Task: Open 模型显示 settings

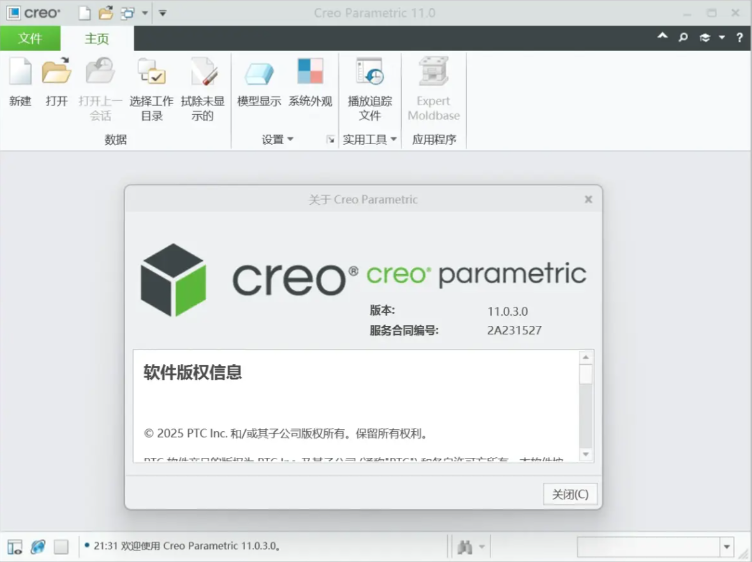Action: click(x=259, y=82)
